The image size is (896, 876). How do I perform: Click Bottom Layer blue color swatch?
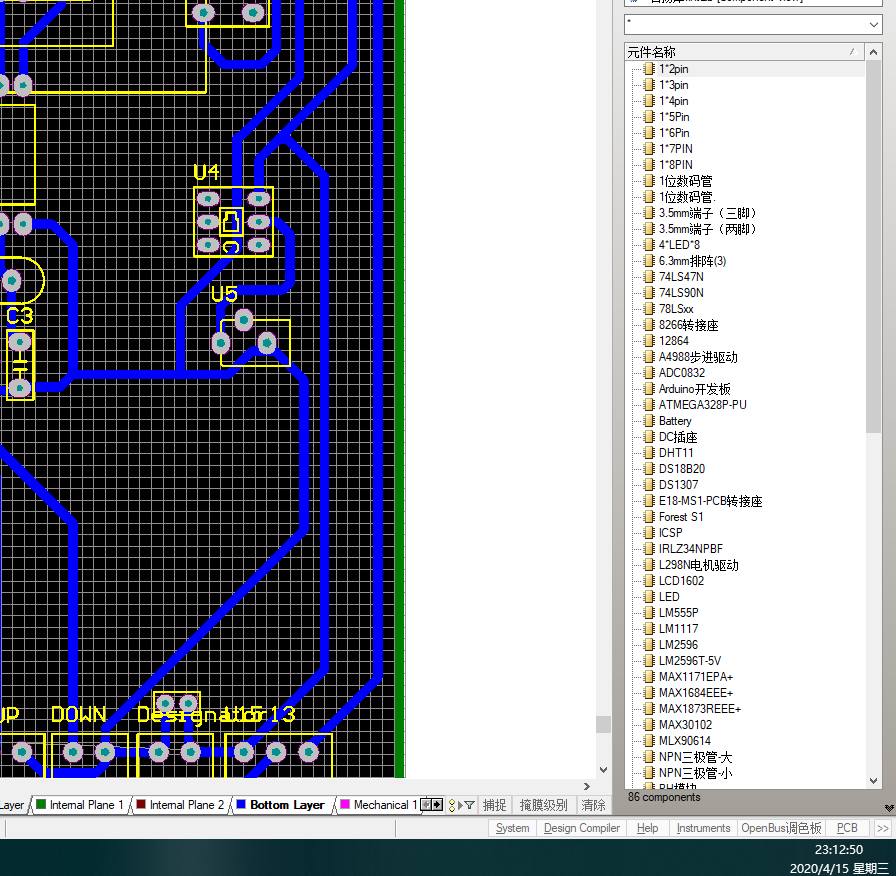(241, 804)
